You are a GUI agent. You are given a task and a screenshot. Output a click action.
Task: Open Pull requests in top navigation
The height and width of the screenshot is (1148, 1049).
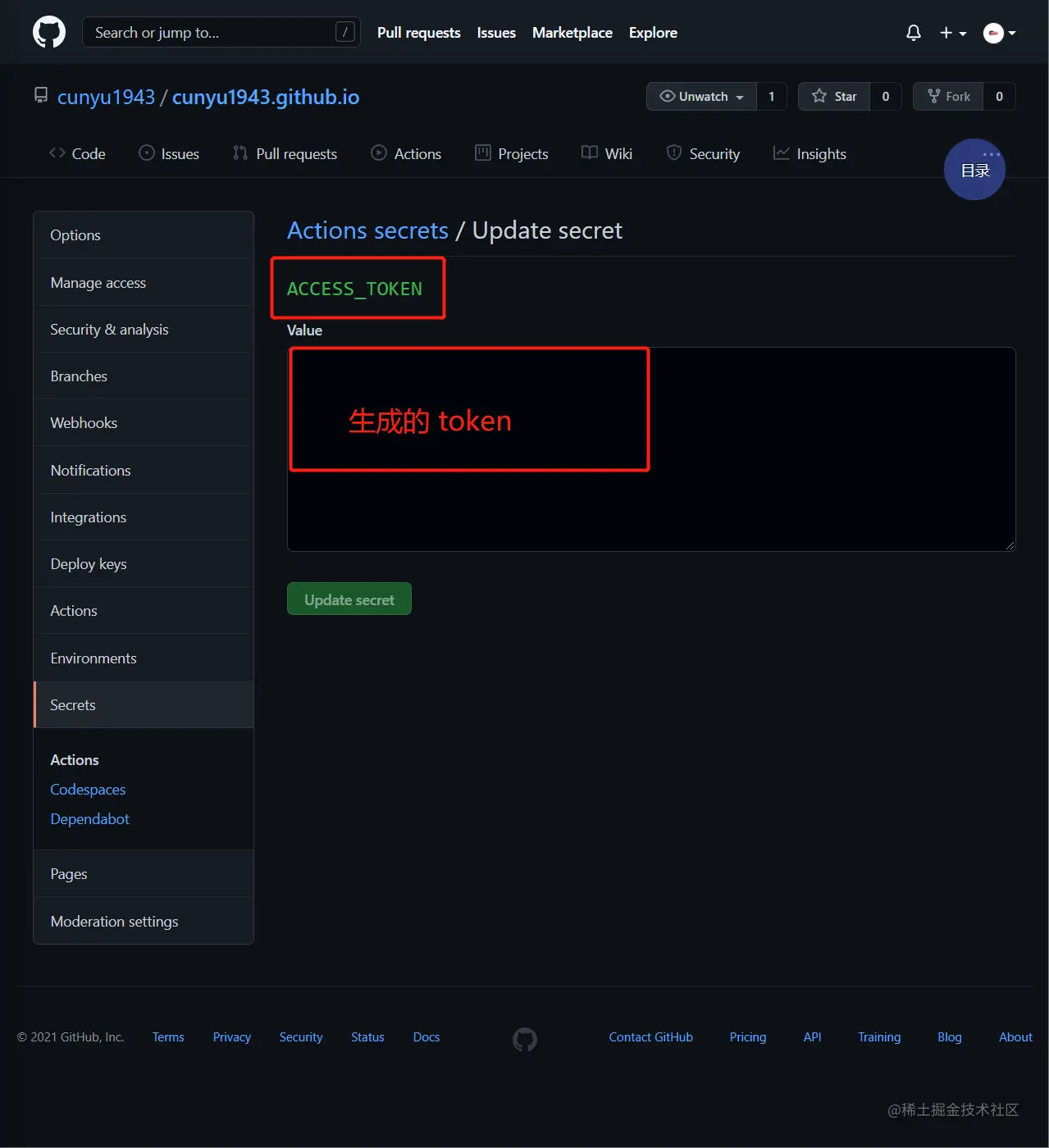point(419,33)
